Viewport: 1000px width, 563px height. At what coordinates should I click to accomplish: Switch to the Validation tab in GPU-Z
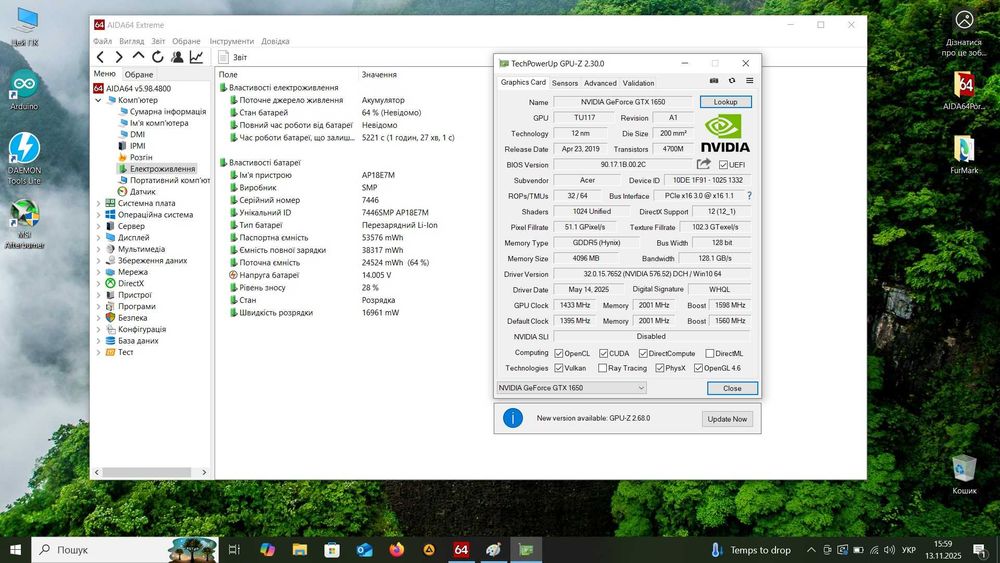tap(638, 83)
